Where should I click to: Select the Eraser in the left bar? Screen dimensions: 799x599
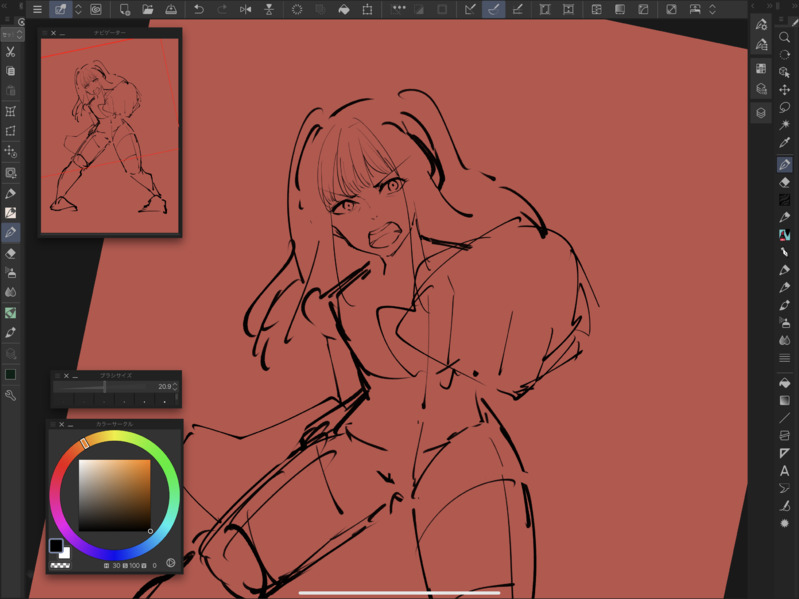tap(10, 253)
